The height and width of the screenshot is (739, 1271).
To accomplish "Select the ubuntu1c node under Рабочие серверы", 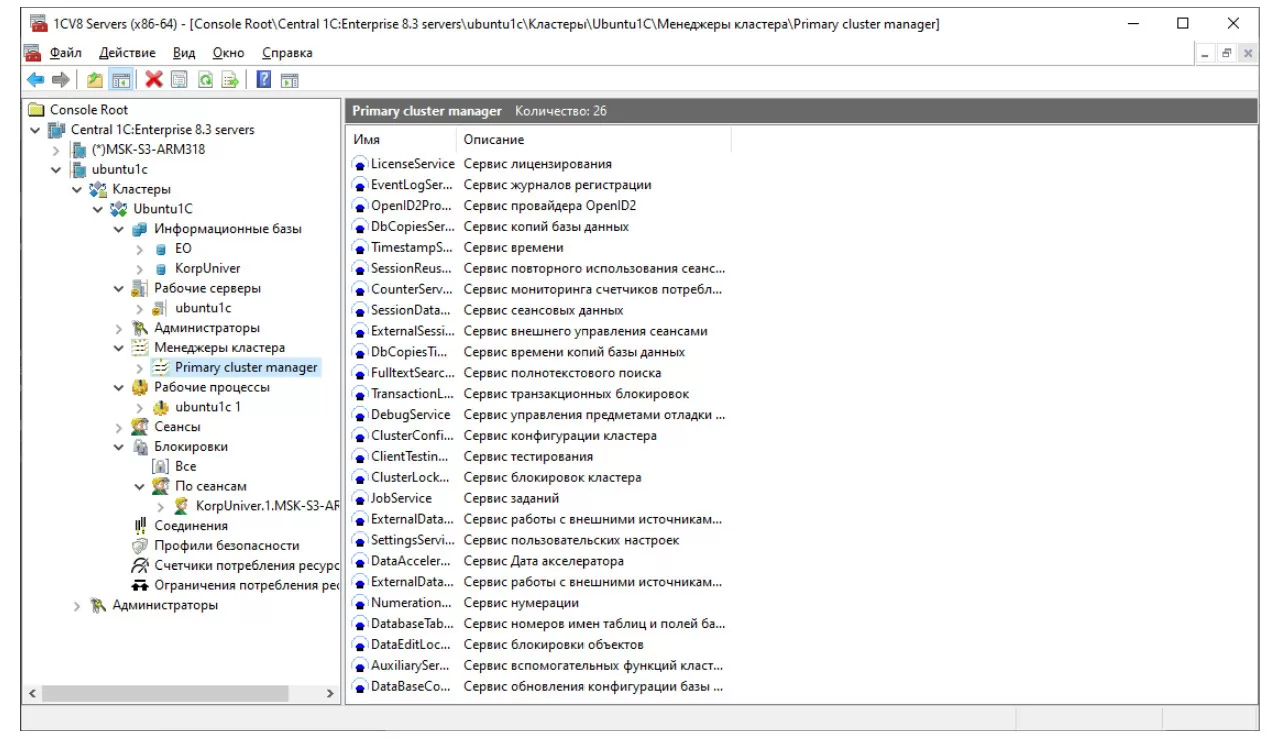I will [203, 308].
